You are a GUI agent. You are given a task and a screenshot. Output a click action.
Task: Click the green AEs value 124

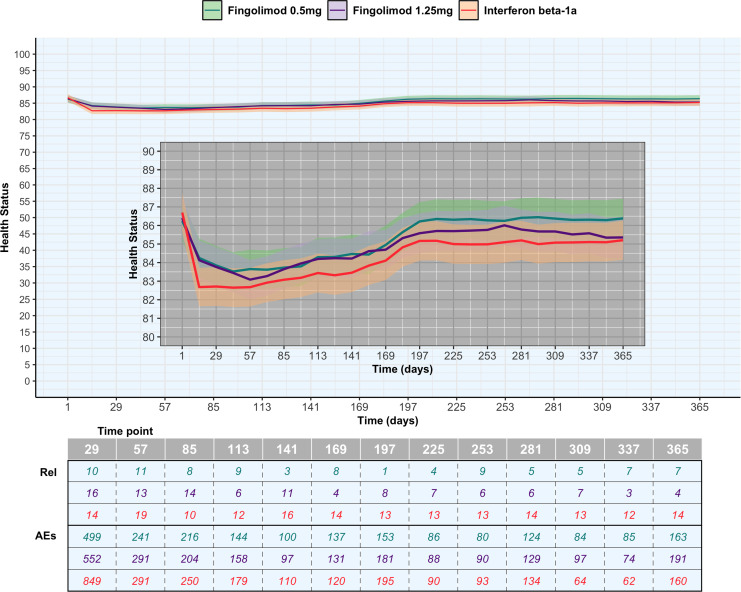point(531,537)
